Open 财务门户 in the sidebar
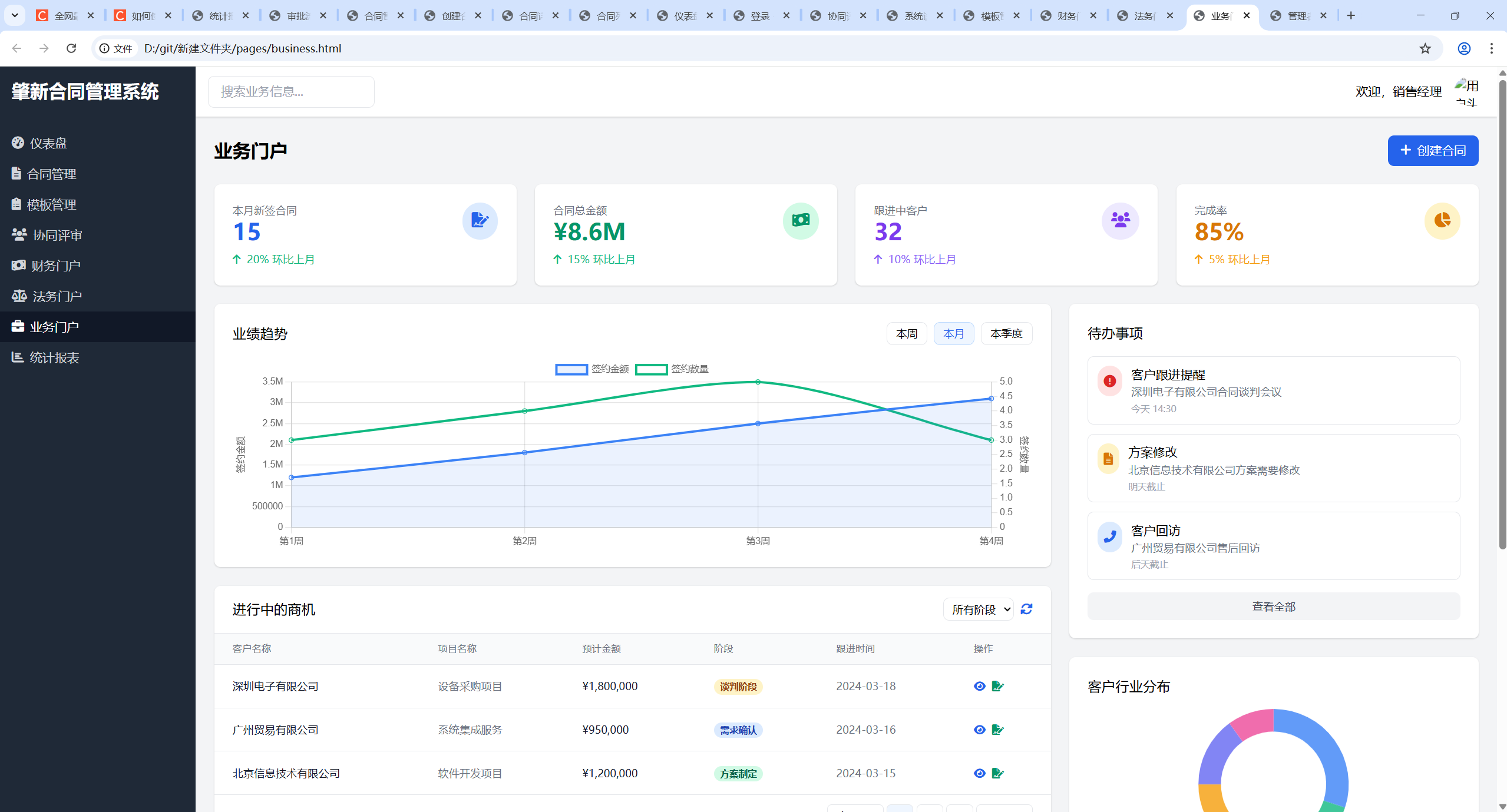 (55, 266)
